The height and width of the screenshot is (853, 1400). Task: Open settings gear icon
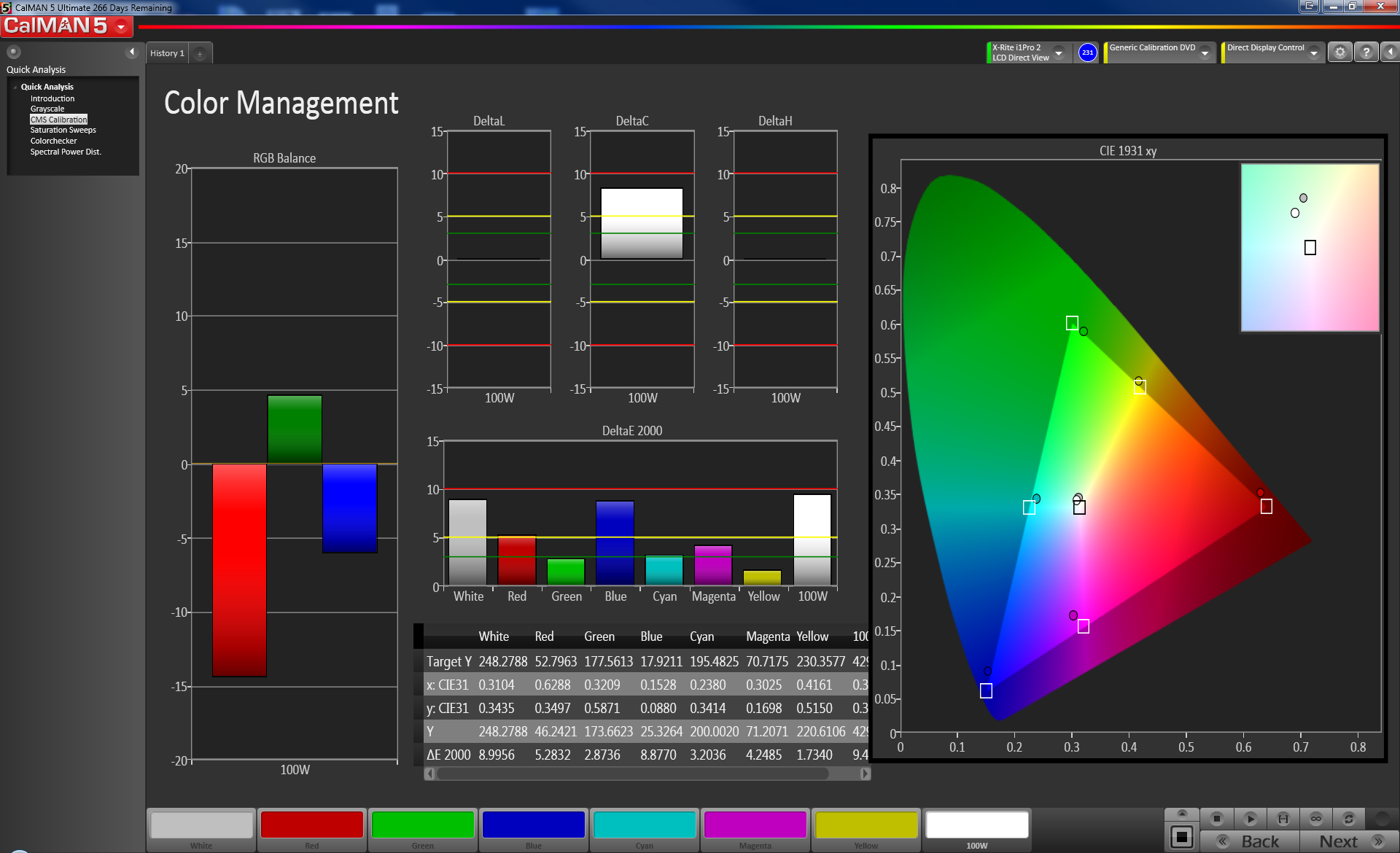[x=1339, y=52]
